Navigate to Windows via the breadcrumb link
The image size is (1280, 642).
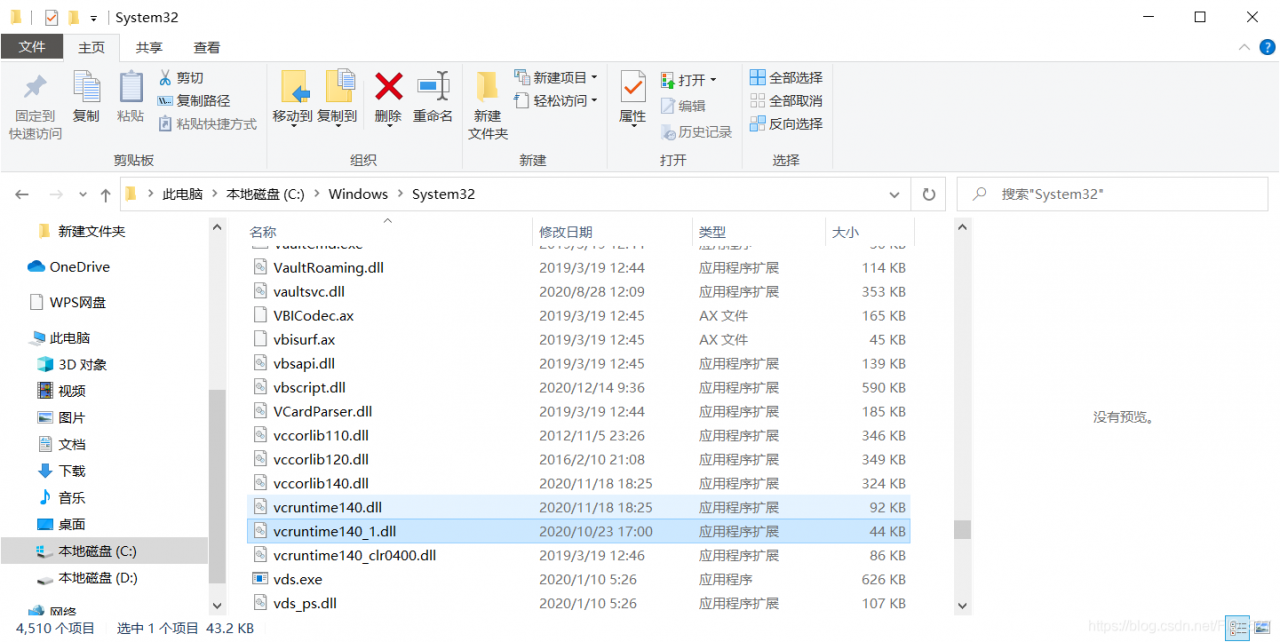click(x=357, y=193)
